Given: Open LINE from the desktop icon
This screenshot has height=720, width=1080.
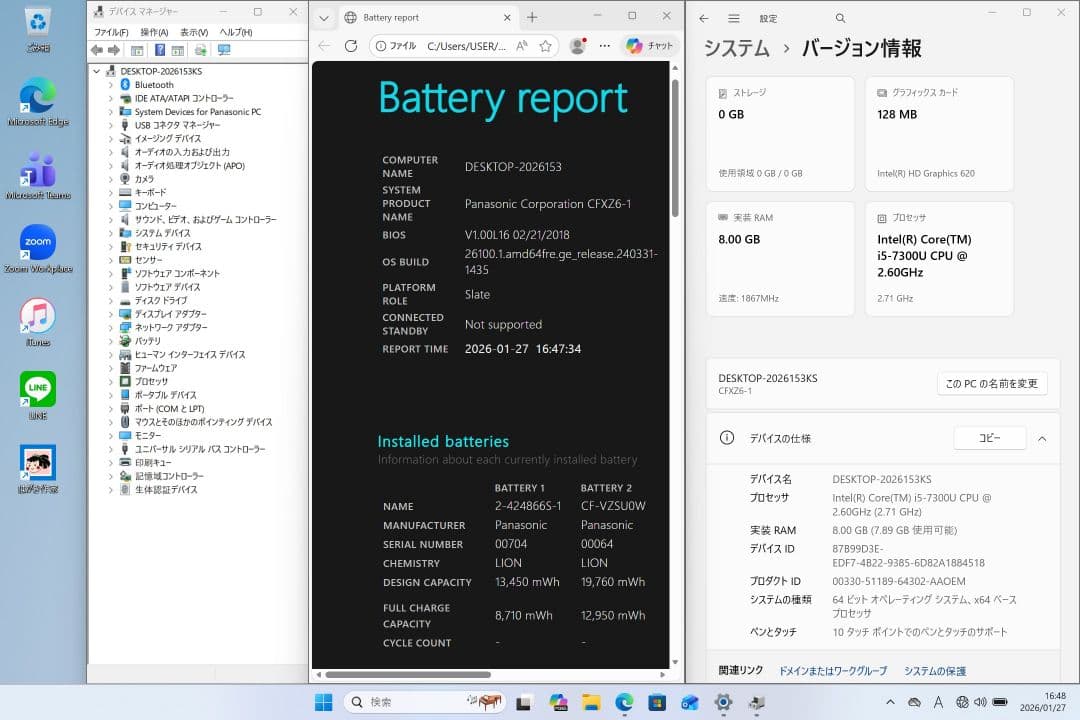Looking at the screenshot, I should [37, 390].
